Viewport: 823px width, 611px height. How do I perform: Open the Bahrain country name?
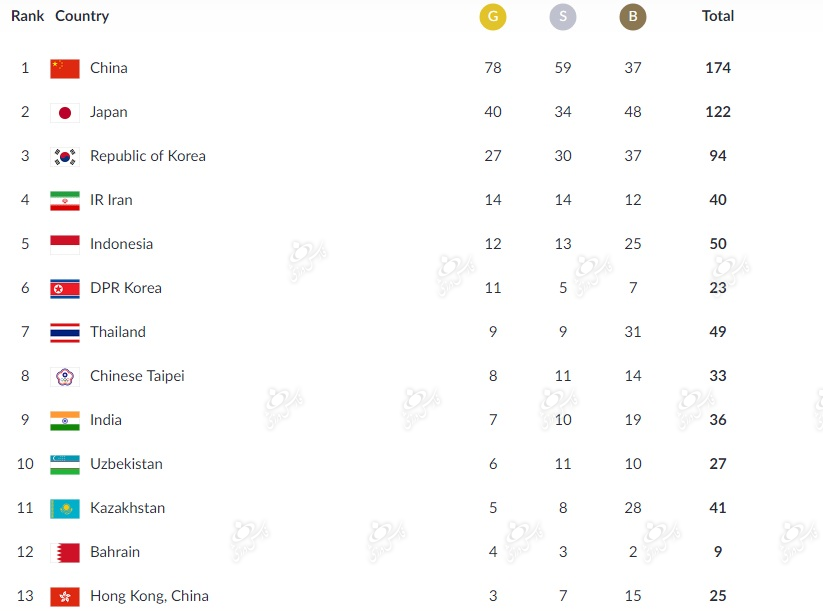pos(115,552)
